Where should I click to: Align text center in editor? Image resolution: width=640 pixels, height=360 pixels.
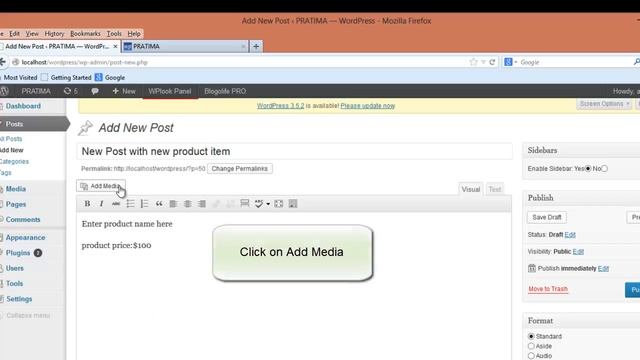tap(187, 204)
